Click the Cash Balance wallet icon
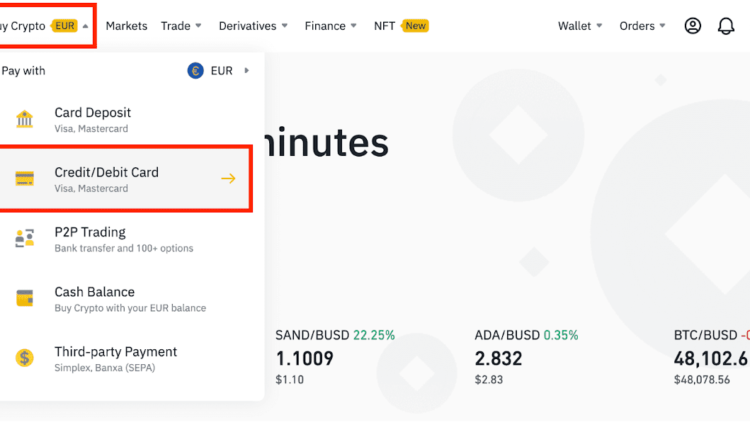 25,298
